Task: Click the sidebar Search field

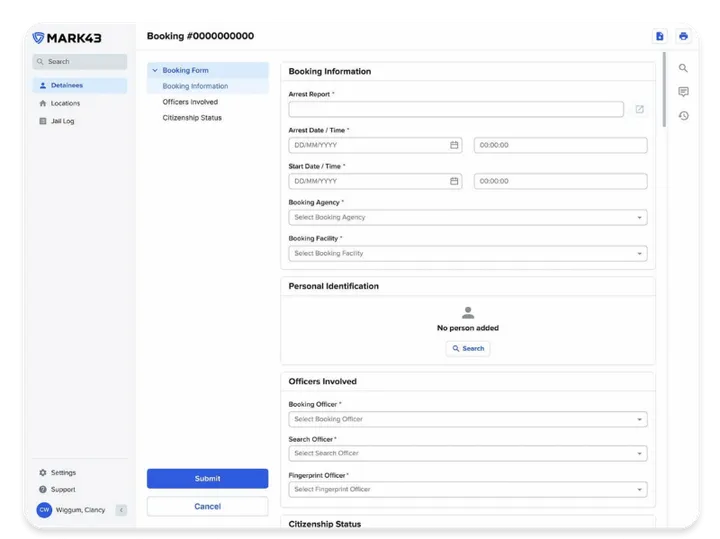Action: (x=80, y=62)
